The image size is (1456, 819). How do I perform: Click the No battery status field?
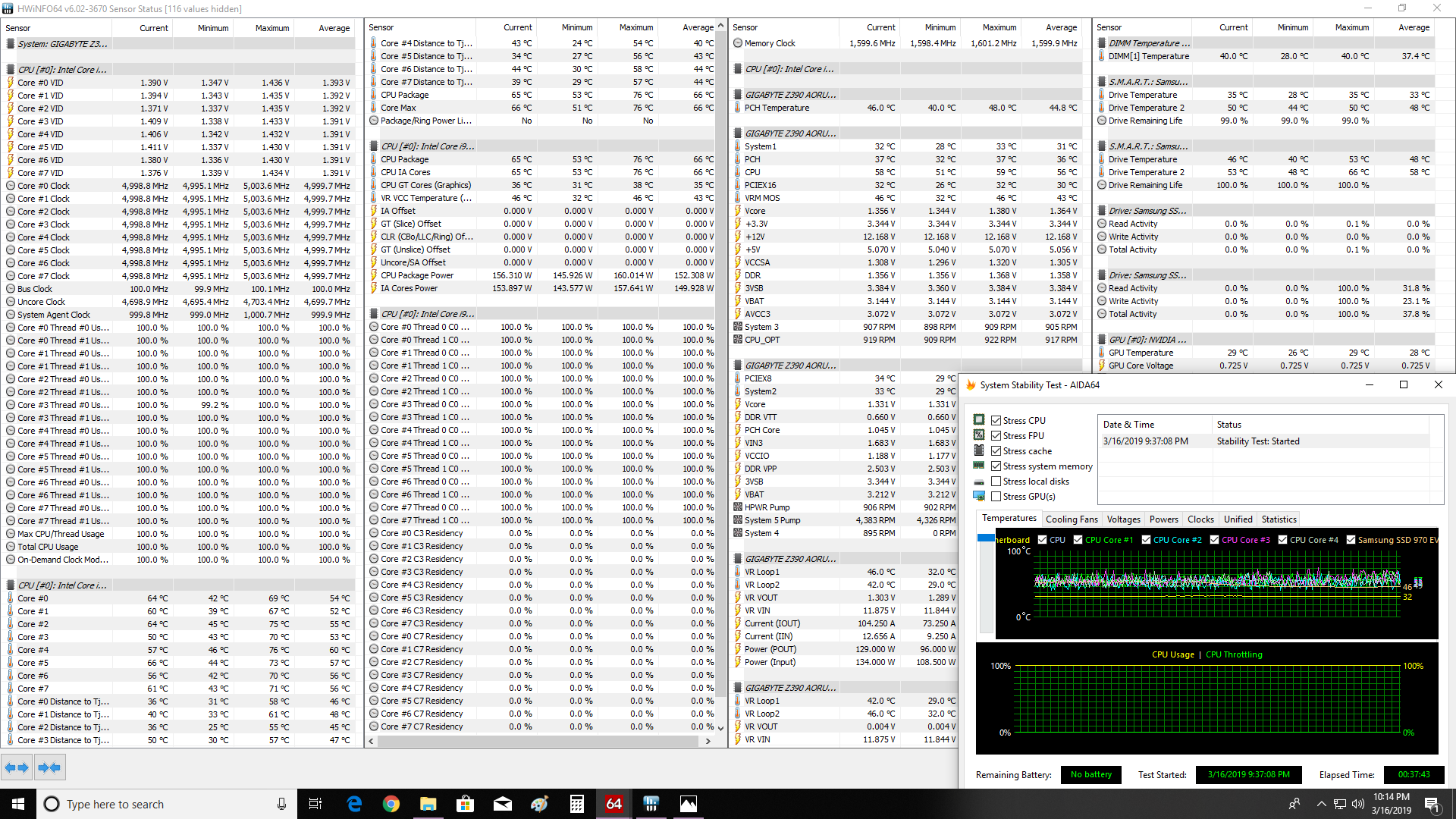pos(1090,774)
